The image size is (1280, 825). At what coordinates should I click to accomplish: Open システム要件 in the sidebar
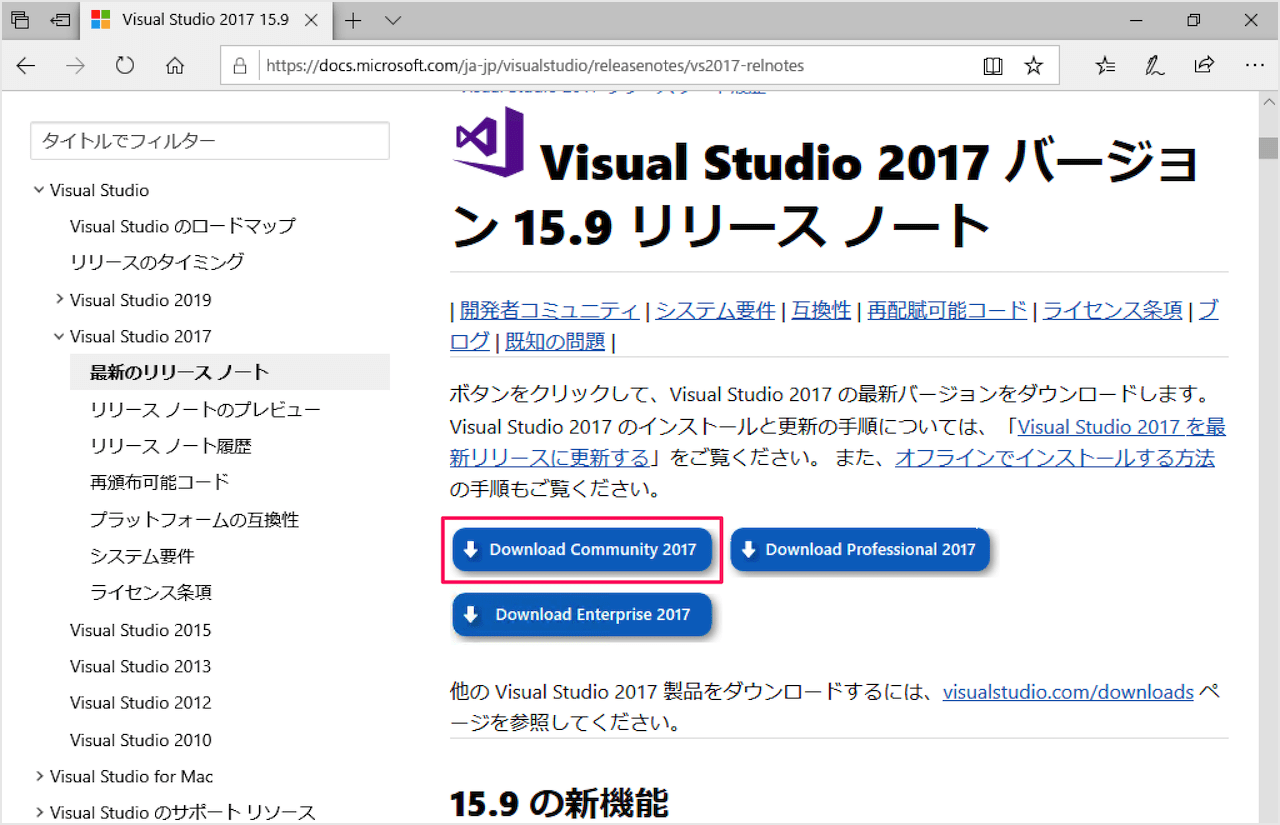pyautogui.click(x=142, y=556)
